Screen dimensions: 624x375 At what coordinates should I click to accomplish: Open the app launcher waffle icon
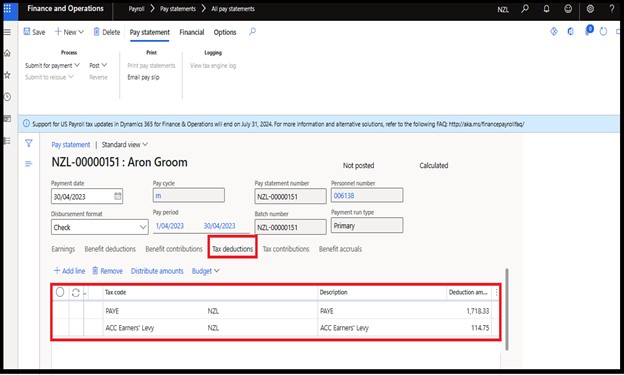click(7, 8)
